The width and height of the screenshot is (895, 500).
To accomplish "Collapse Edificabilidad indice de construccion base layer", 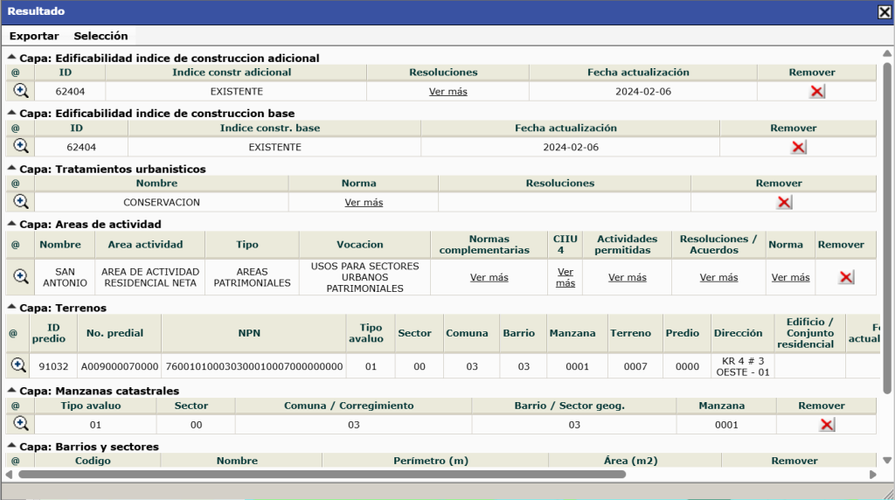I will pos(11,112).
